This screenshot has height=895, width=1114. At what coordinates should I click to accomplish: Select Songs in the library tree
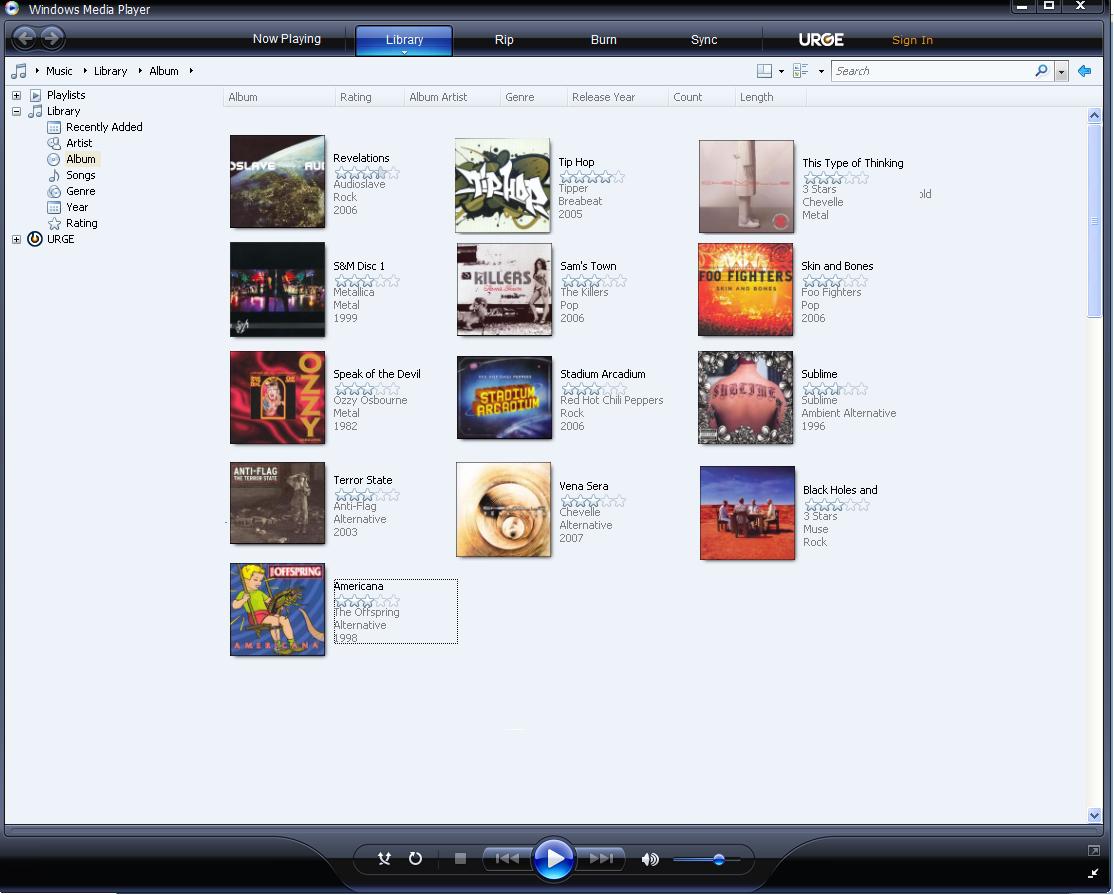(x=80, y=175)
